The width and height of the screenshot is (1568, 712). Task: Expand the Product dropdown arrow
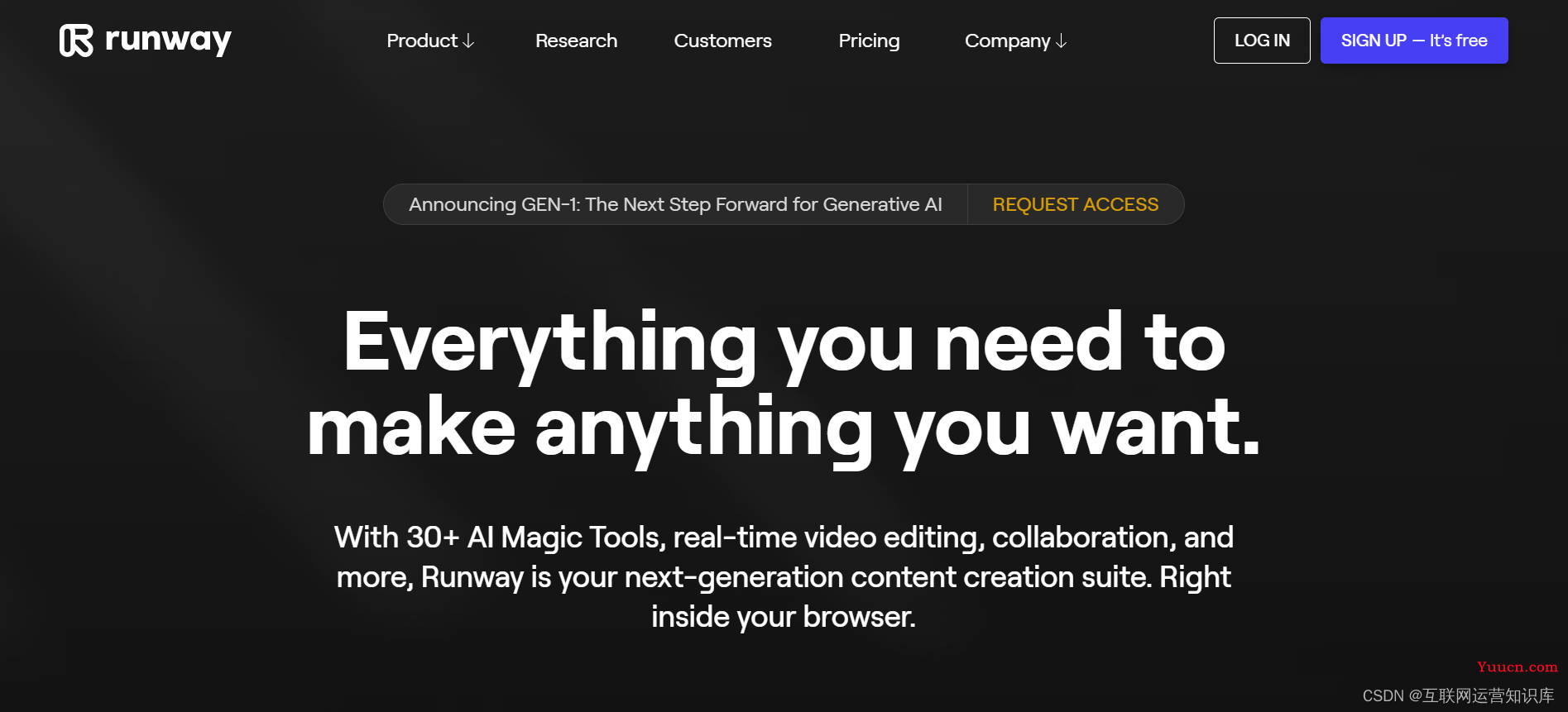[x=468, y=41]
